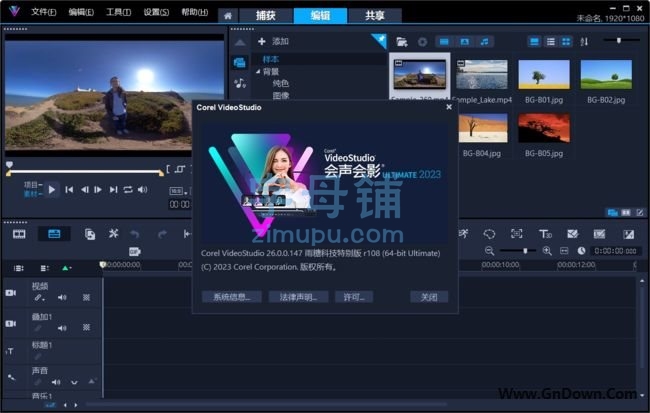Expand the 声音 track chevron
The width and height of the screenshot is (650, 413).
tap(74, 382)
